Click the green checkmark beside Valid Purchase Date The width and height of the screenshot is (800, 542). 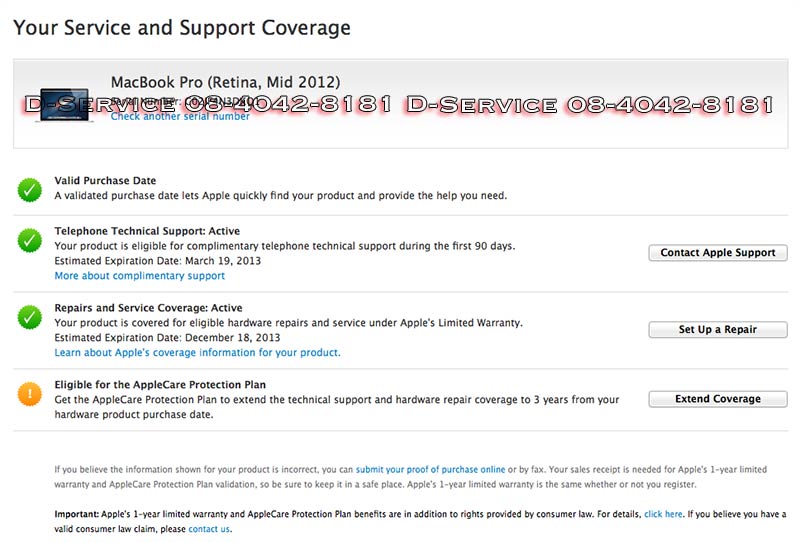click(29, 188)
